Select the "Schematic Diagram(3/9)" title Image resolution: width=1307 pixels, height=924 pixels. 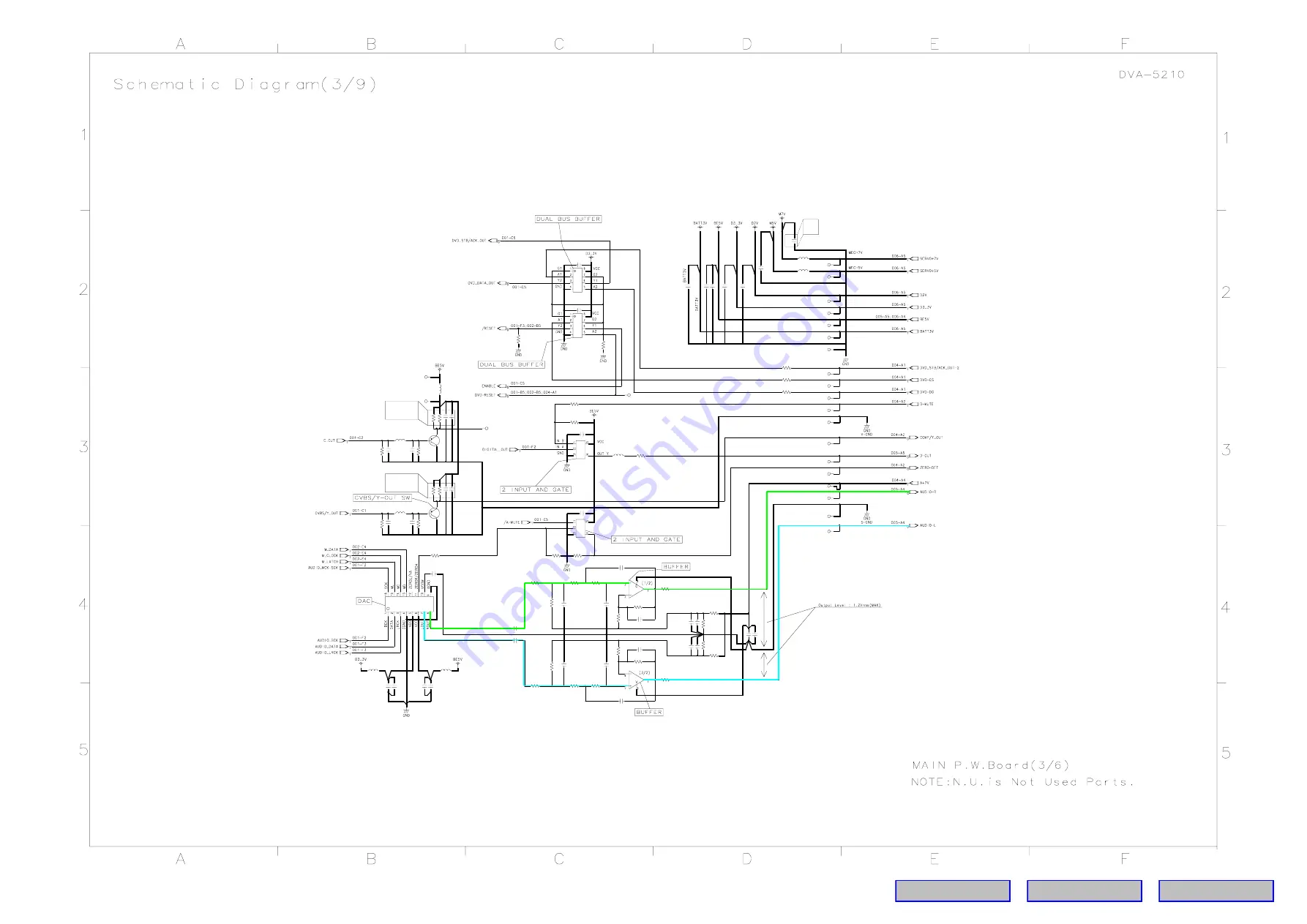coord(244,84)
